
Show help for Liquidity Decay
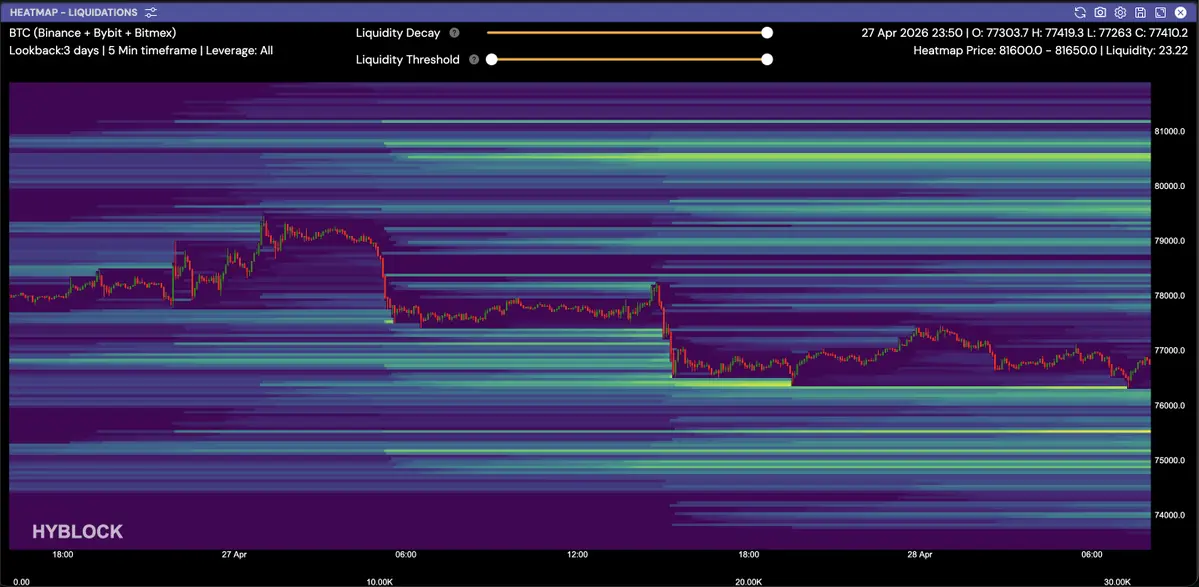click(x=454, y=33)
